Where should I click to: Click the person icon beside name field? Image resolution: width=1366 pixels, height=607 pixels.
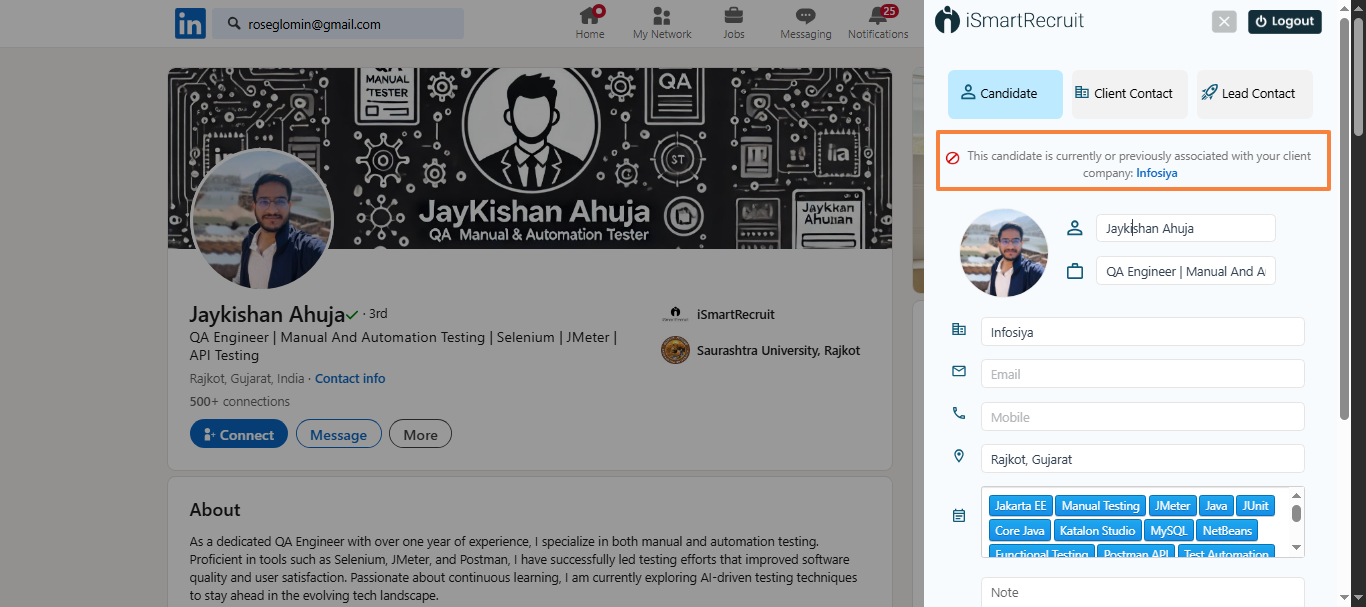pyautogui.click(x=1075, y=228)
